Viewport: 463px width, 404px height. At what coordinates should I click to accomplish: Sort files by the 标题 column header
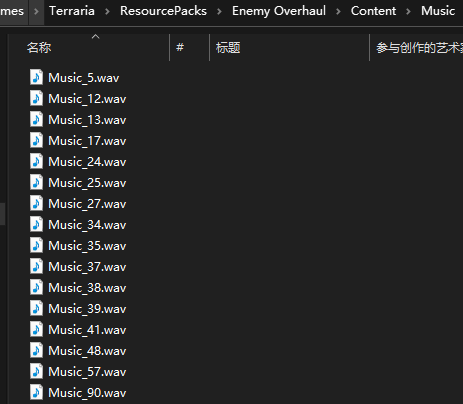(x=228, y=48)
